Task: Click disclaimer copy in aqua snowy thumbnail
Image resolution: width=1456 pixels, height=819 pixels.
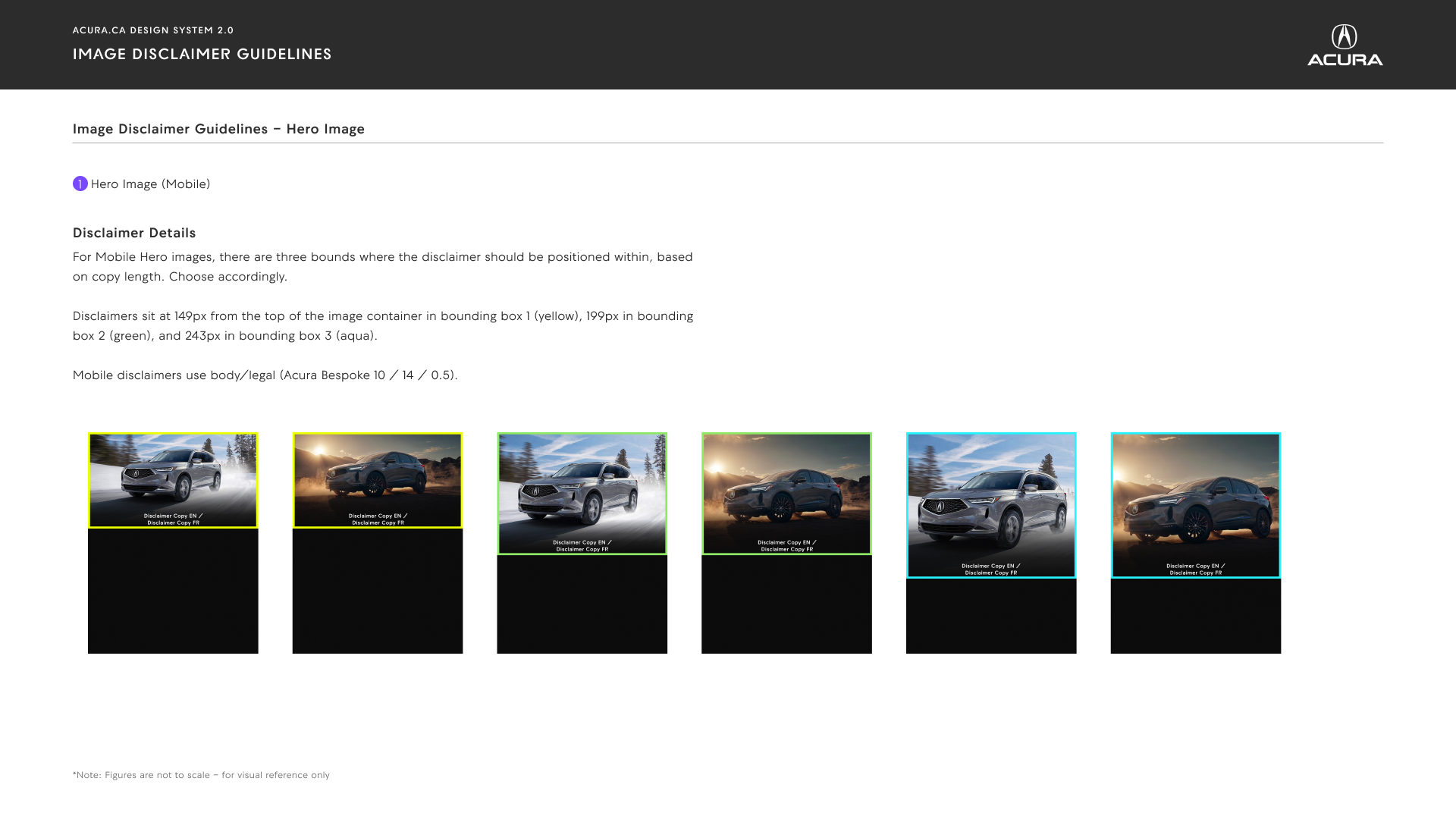Action: coord(991,570)
